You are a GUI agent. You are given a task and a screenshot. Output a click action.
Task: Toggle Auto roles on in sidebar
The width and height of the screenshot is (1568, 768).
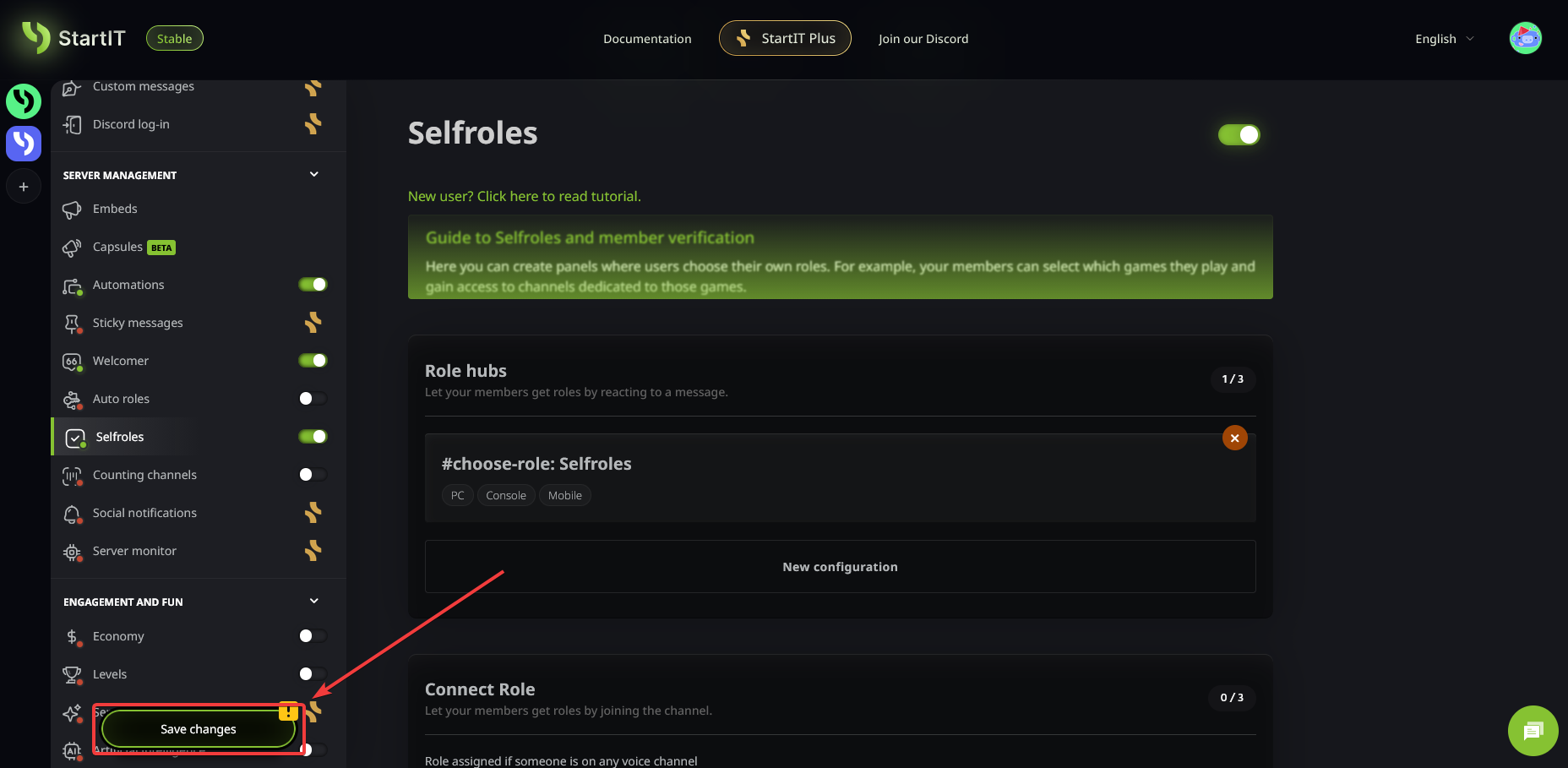point(313,399)
